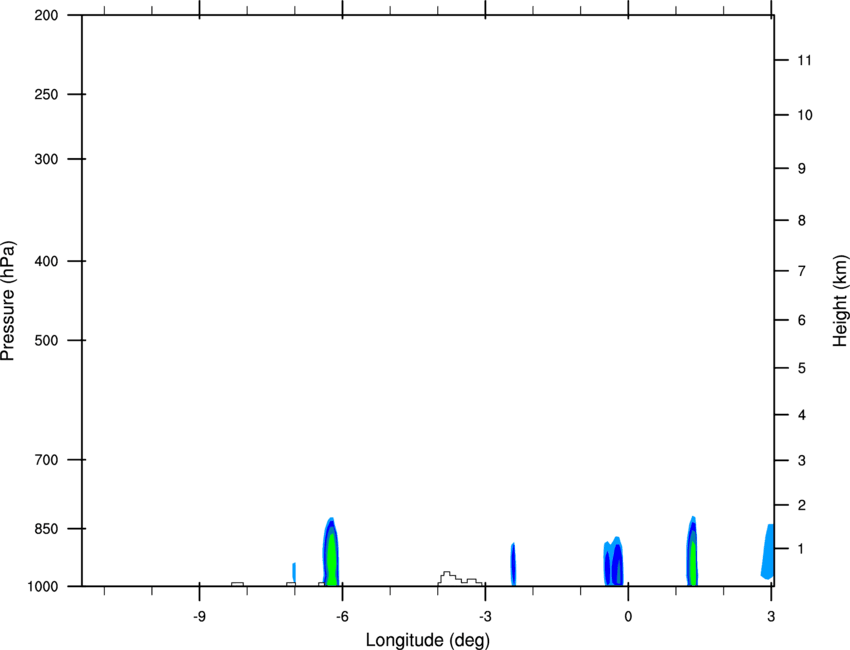Screen dimensions: 850x650
Task: Click the 10 km height label
Action: (x=805, y=115)
